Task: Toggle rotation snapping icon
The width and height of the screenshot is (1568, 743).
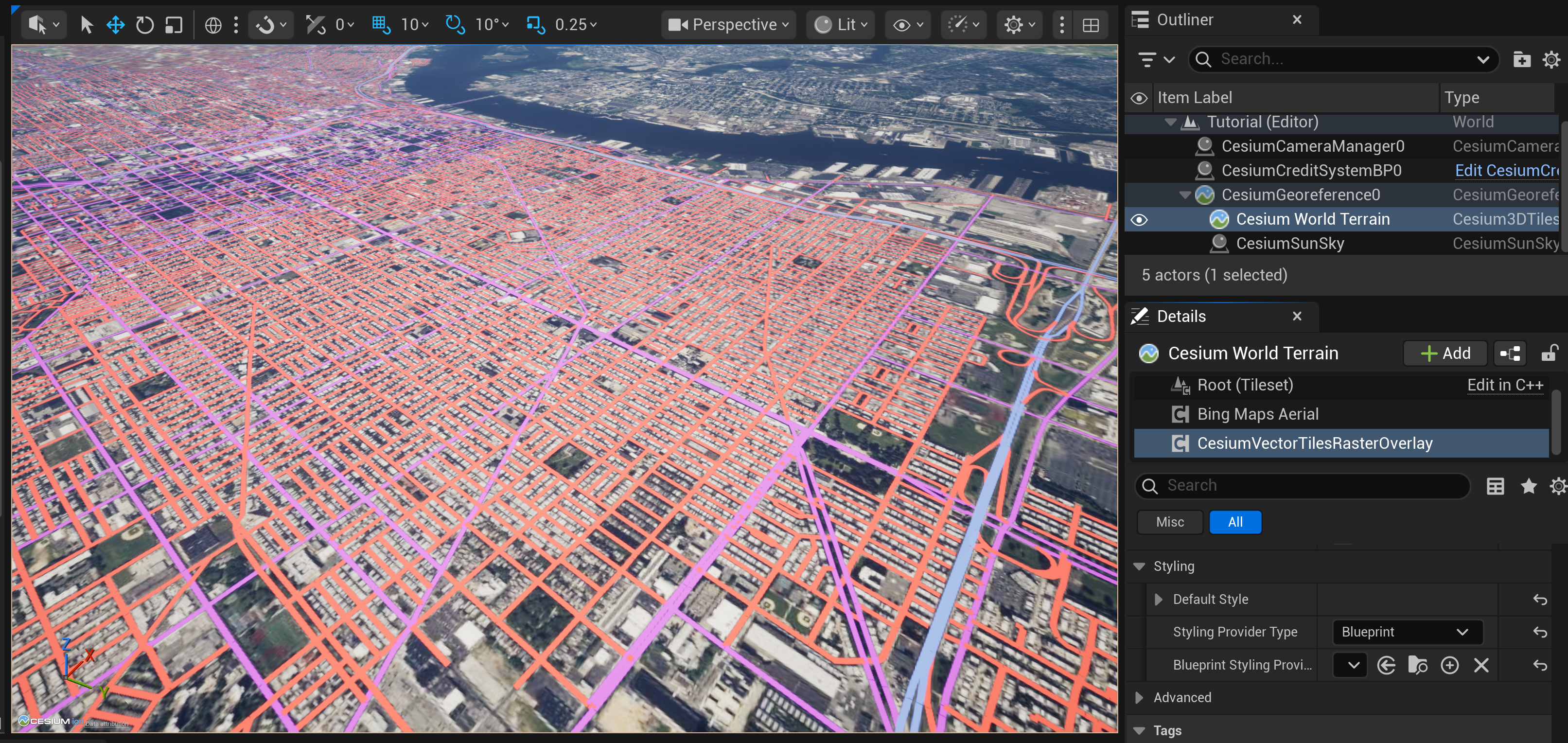Action: [455, 25]
